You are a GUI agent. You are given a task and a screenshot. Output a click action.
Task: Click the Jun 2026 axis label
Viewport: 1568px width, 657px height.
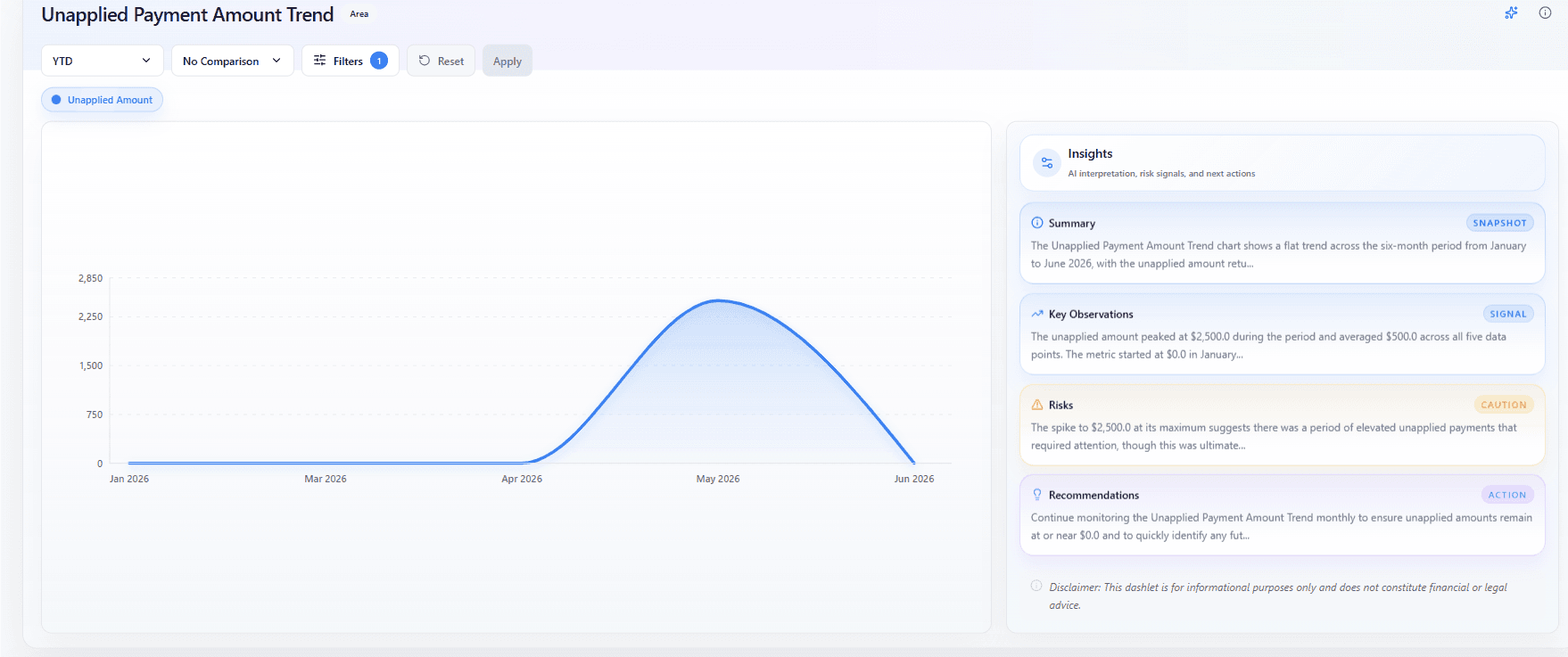(x=914, y=479)
